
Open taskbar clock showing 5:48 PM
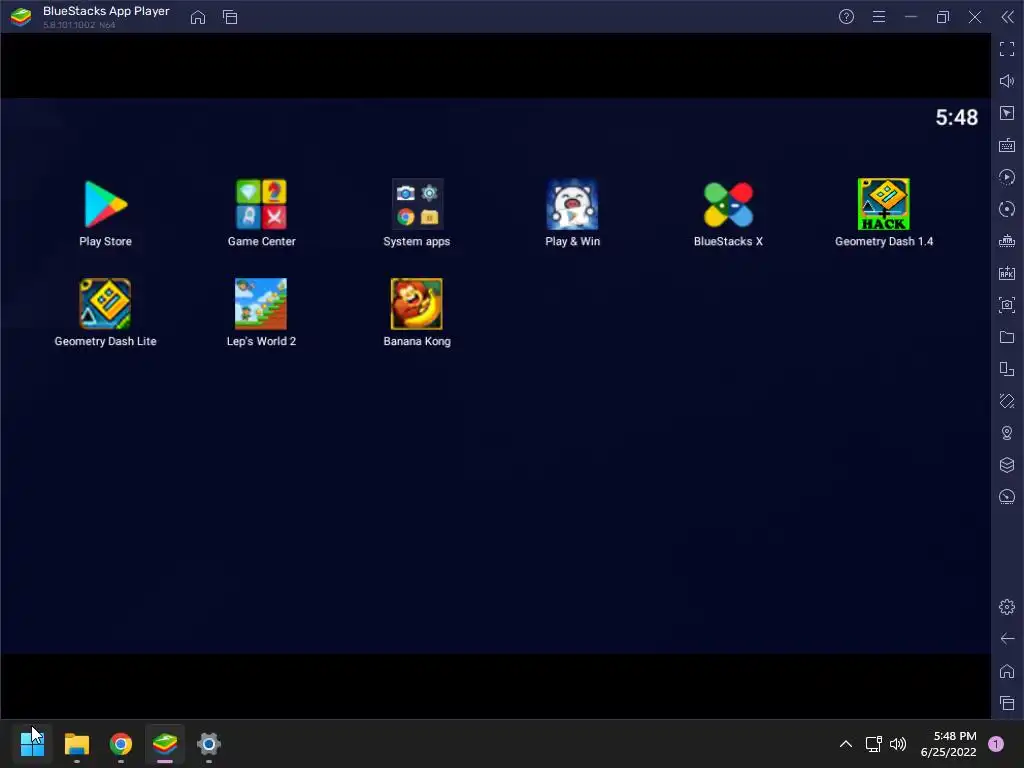[948, 744]
